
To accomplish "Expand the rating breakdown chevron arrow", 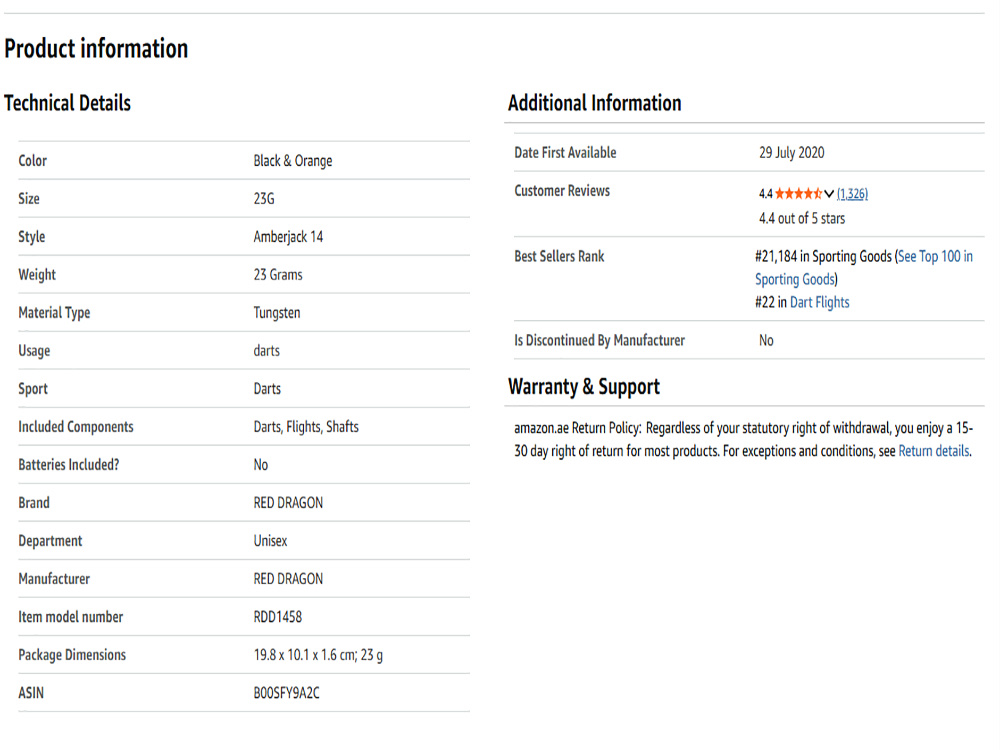I will tap(828, 194).
